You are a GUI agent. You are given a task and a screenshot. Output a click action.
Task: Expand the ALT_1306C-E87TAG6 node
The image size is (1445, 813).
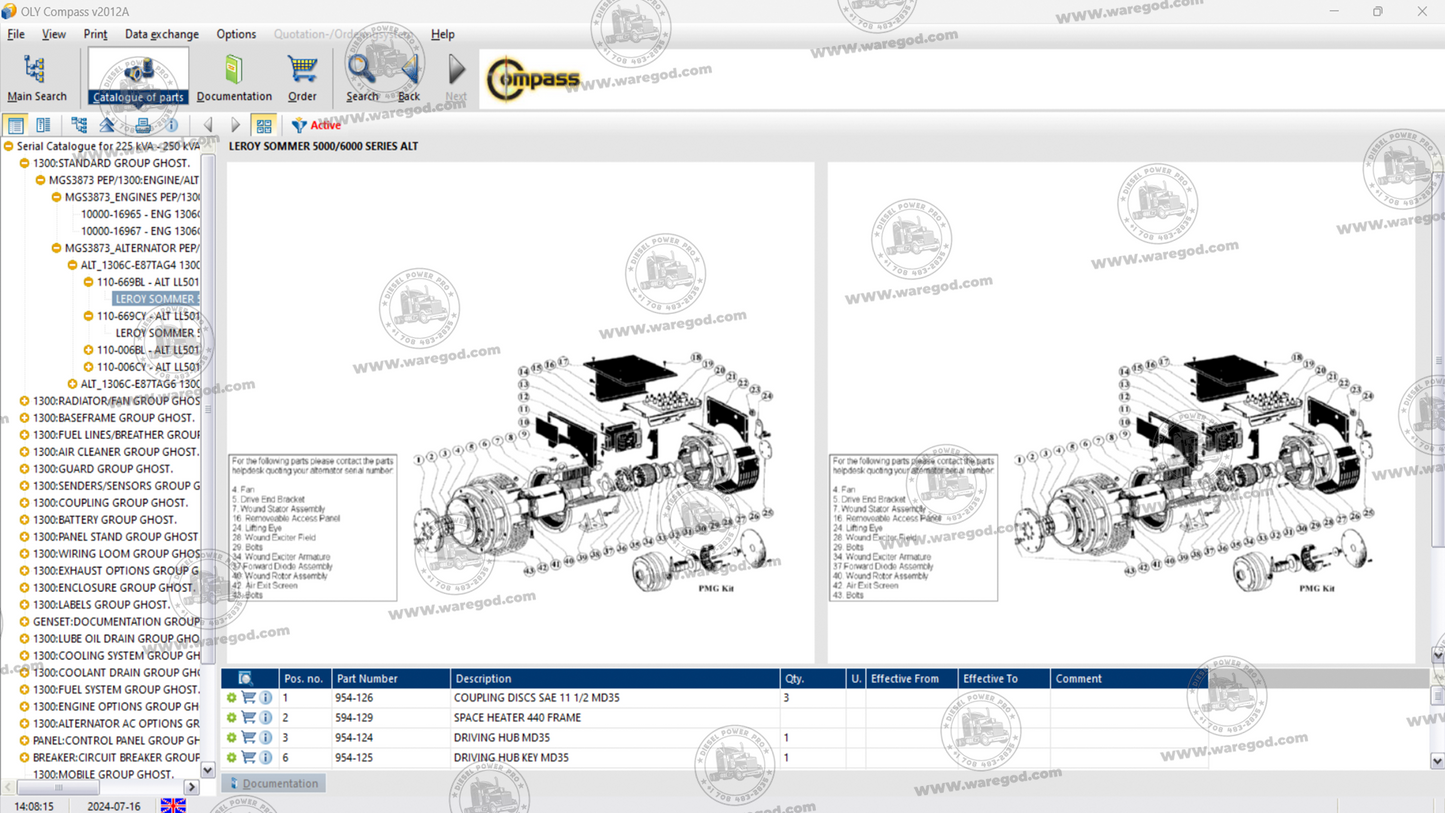pyautogui.click(x=73, y=384)
